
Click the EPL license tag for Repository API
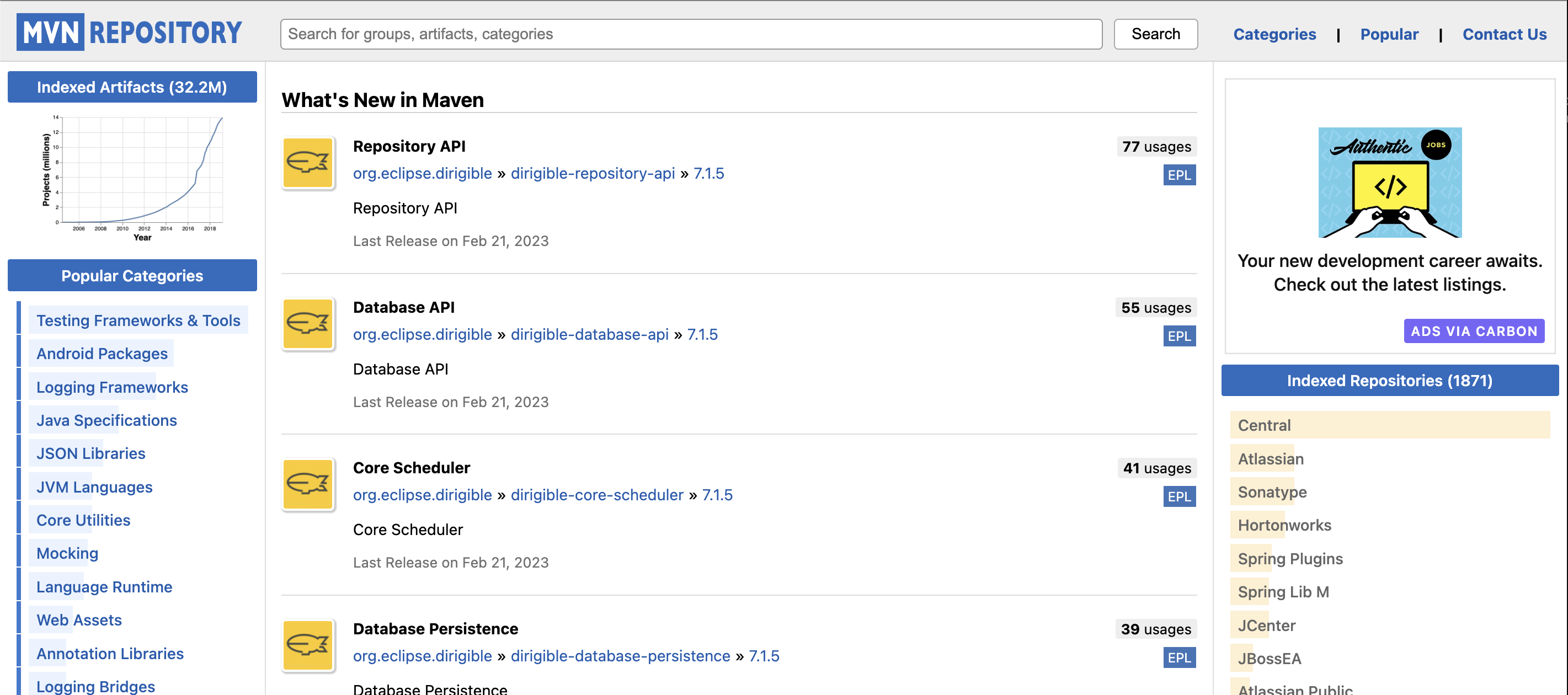(1179, 175)
